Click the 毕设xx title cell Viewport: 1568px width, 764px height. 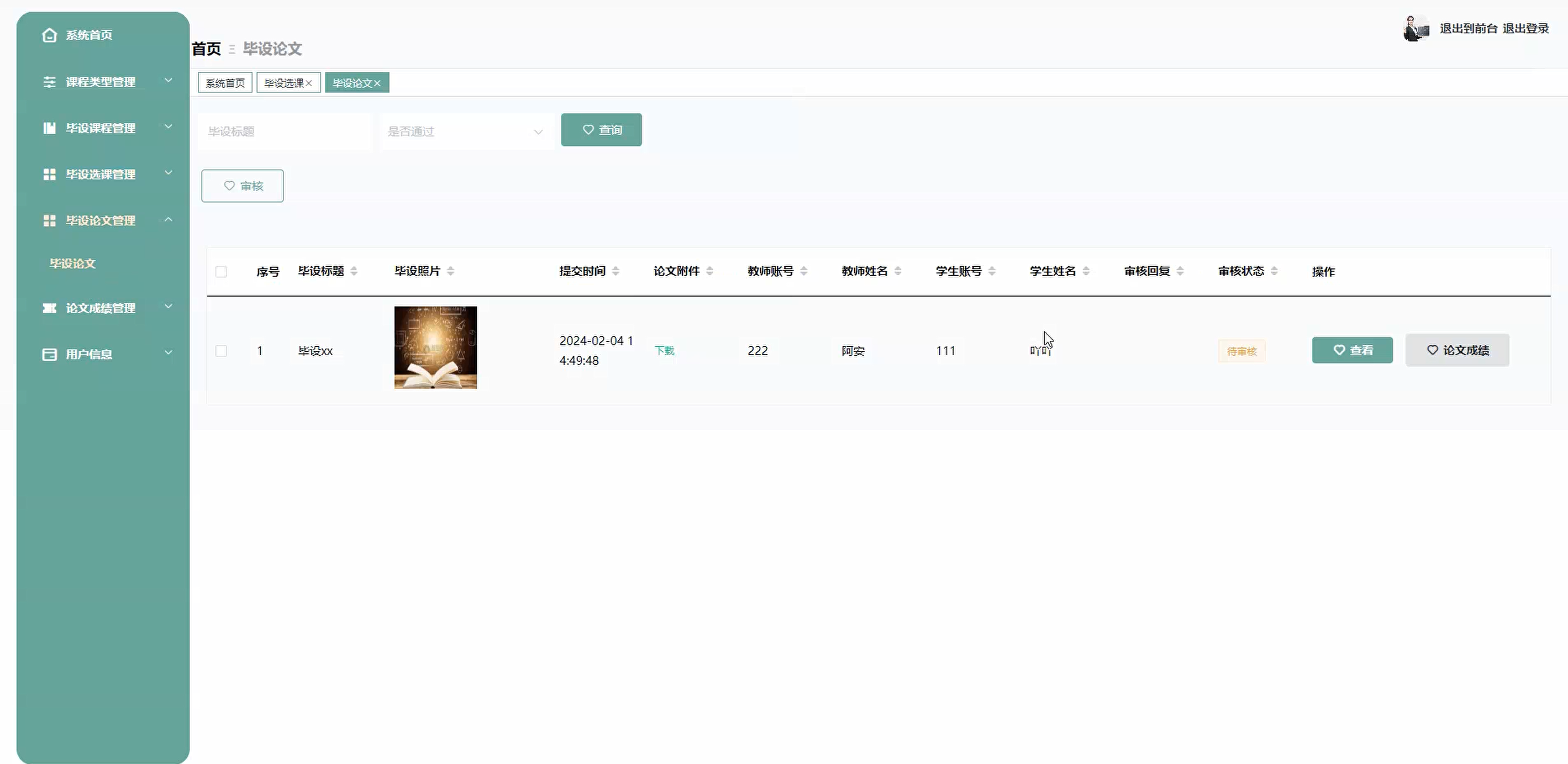(315, 351)
